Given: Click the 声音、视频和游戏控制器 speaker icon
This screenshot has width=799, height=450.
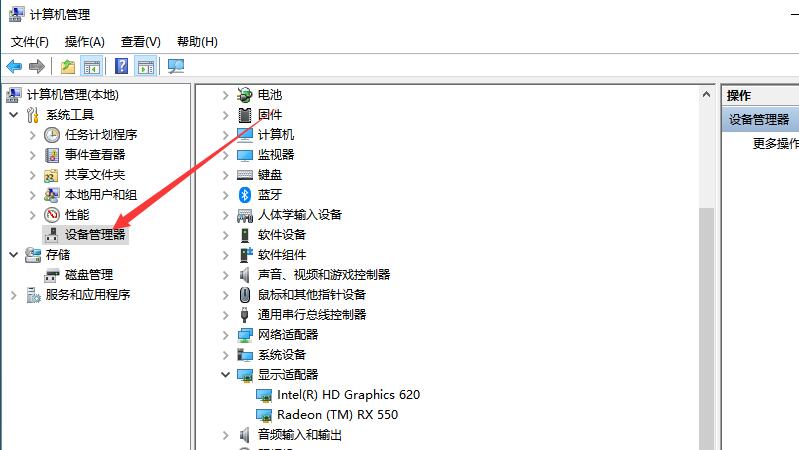Looking at the screenshot, I should (245, 275).
